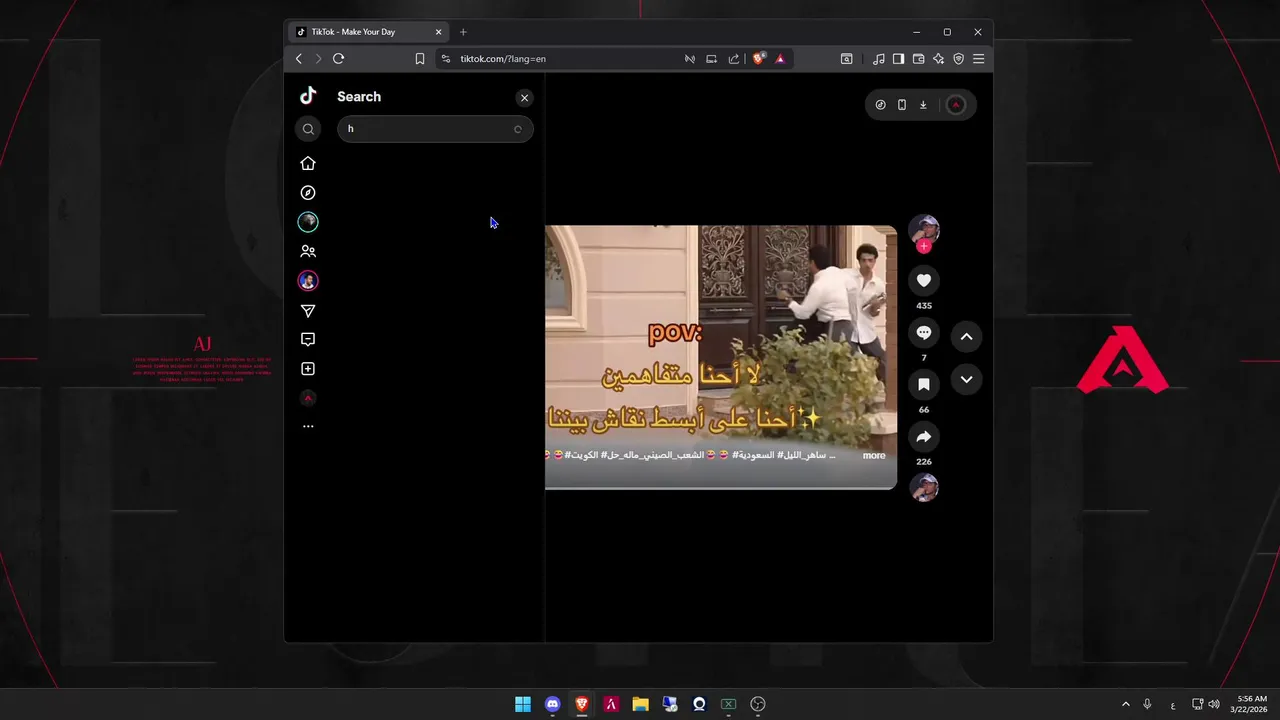Open the LIVE avatar with a red ring
Viewport: 1280px width, 720px height.
pos(308,281)
